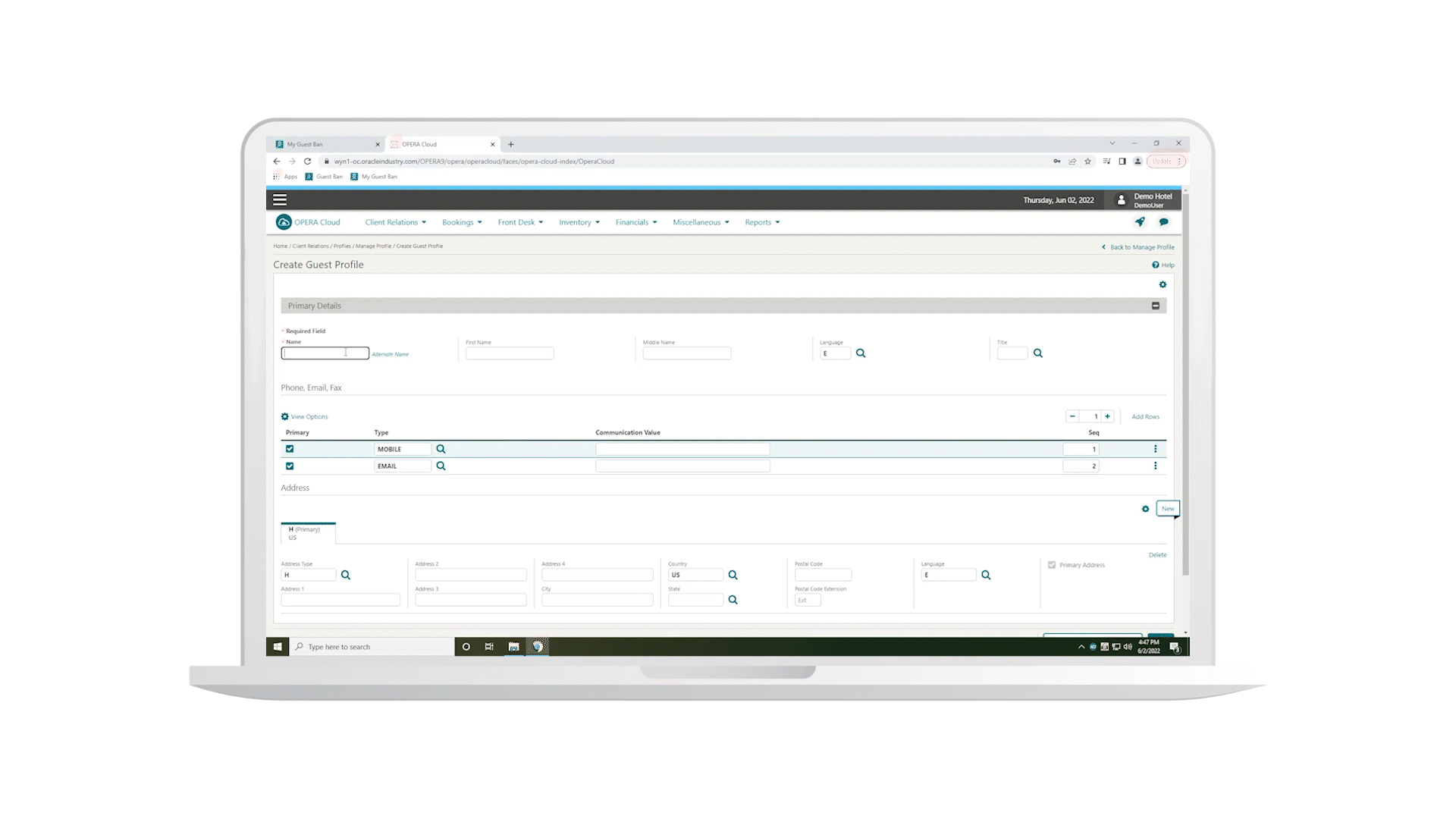Open the EMAIL row vertical ellipsis menu
Viewport: 1456px width, 819px height.
[x=1155, y=466]
